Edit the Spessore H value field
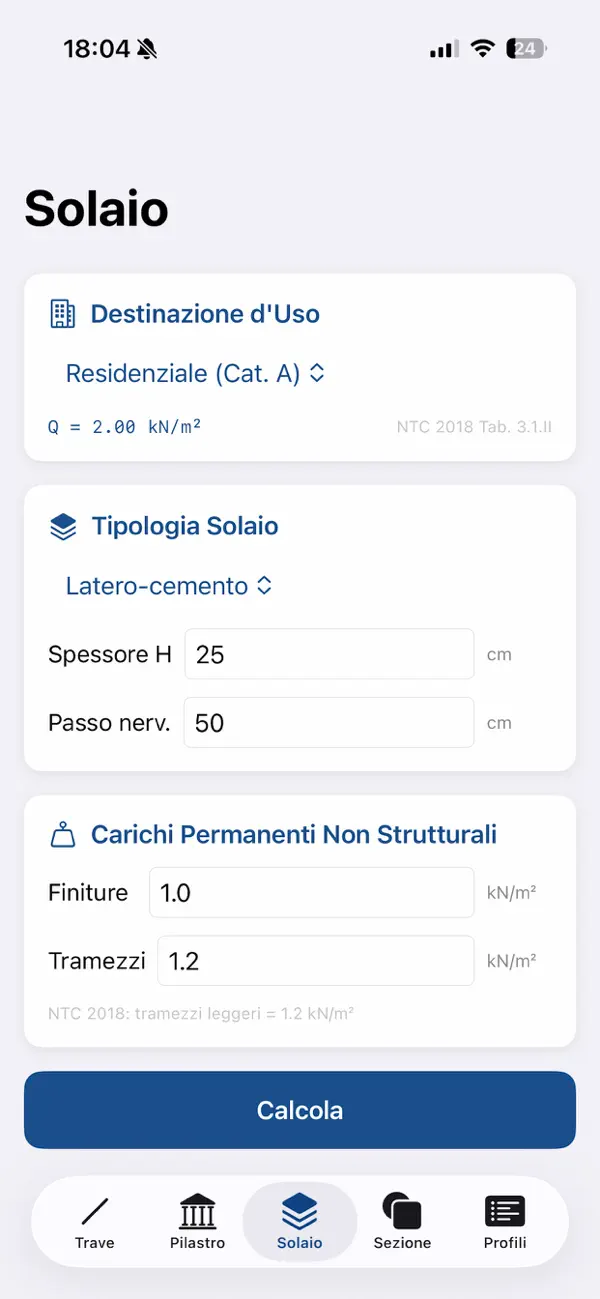Viewport: 600px width, 1299px height. click(329, 653)
